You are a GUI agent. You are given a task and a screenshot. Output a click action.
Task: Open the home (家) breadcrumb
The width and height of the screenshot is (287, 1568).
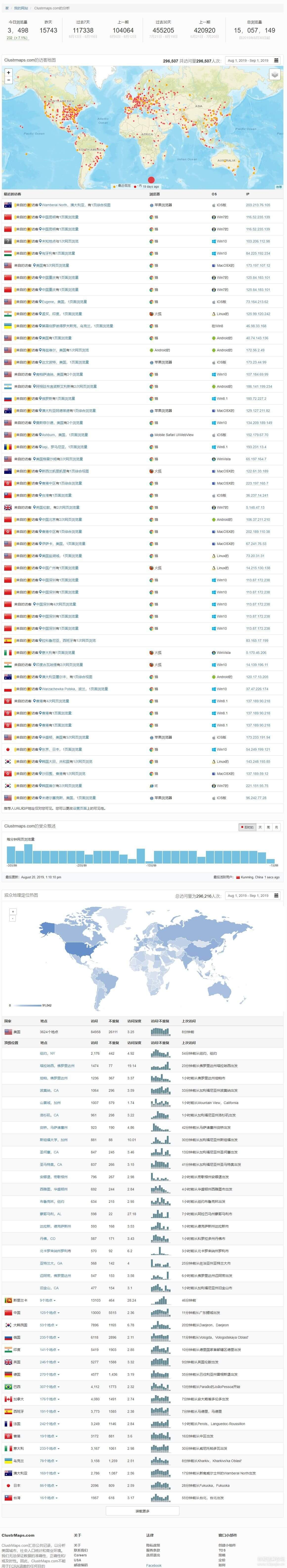click(7, 9)
